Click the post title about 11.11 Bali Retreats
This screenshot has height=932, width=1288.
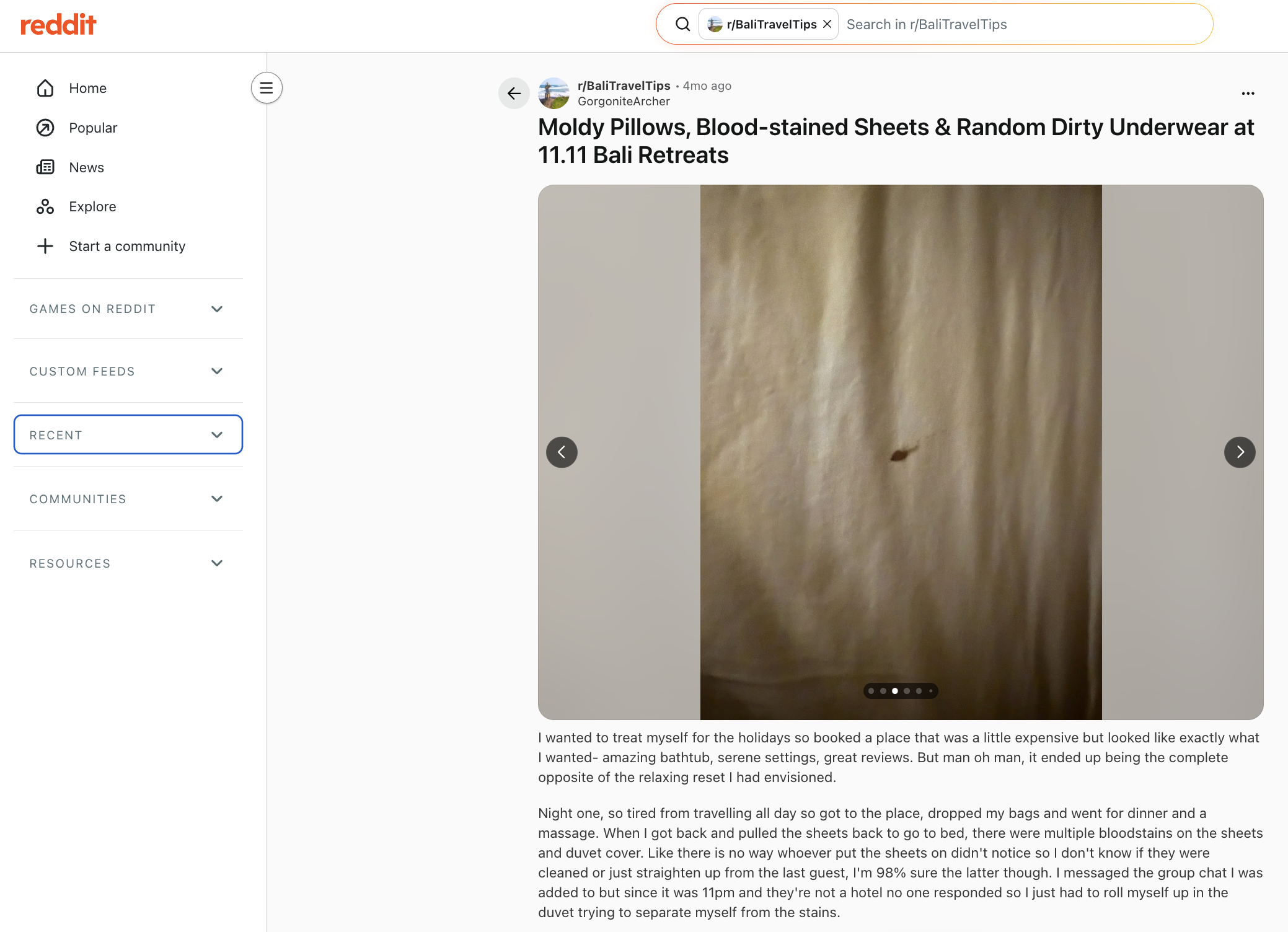(896, 141)
